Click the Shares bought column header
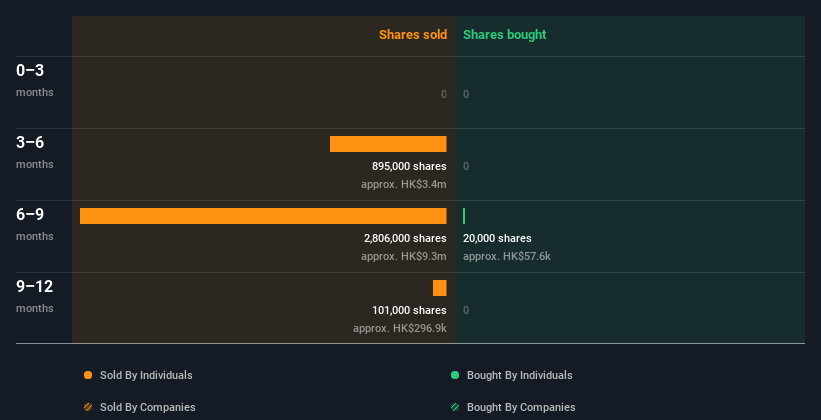Screen dimensions: 821x420 click(504, 35)
